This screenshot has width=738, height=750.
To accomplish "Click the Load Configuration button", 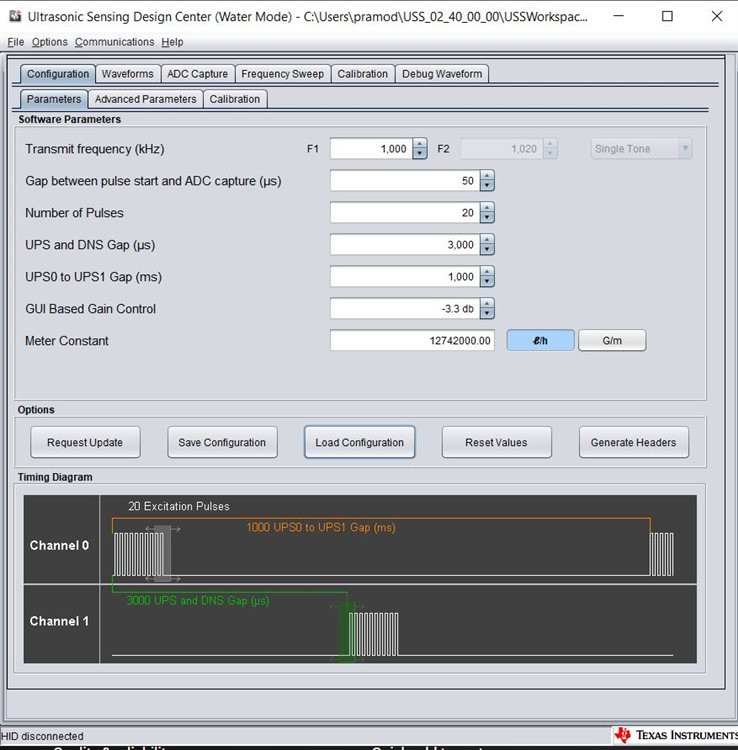I will [360, 442].
